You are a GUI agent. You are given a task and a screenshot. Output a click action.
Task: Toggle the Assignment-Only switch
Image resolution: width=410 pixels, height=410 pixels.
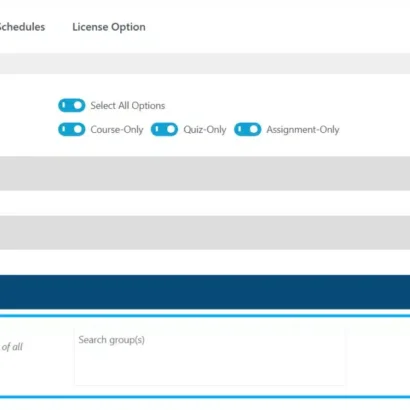click(247, 129)
